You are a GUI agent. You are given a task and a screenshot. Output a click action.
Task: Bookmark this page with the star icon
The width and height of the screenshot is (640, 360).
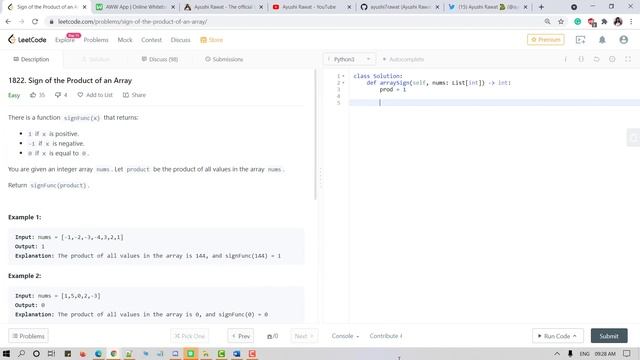tap(561, 21)
